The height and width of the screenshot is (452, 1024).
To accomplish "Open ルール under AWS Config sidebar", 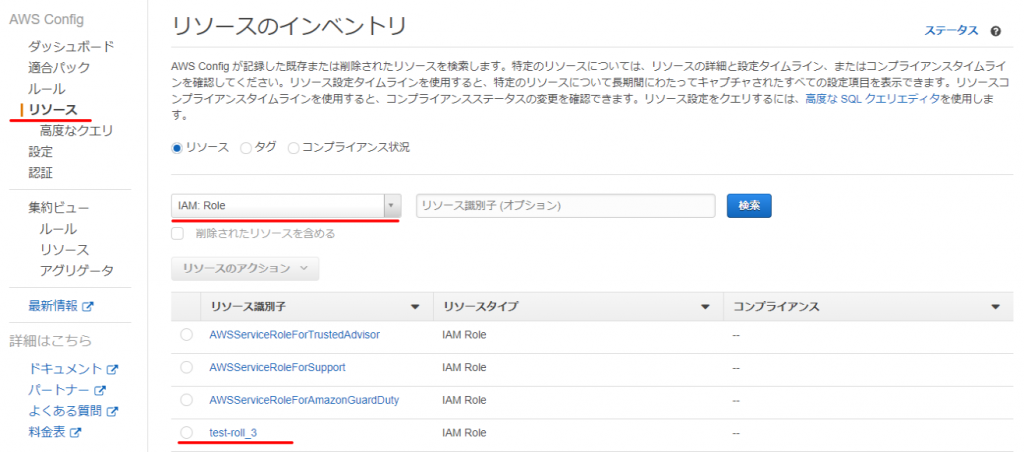I will tap(46, 89).
